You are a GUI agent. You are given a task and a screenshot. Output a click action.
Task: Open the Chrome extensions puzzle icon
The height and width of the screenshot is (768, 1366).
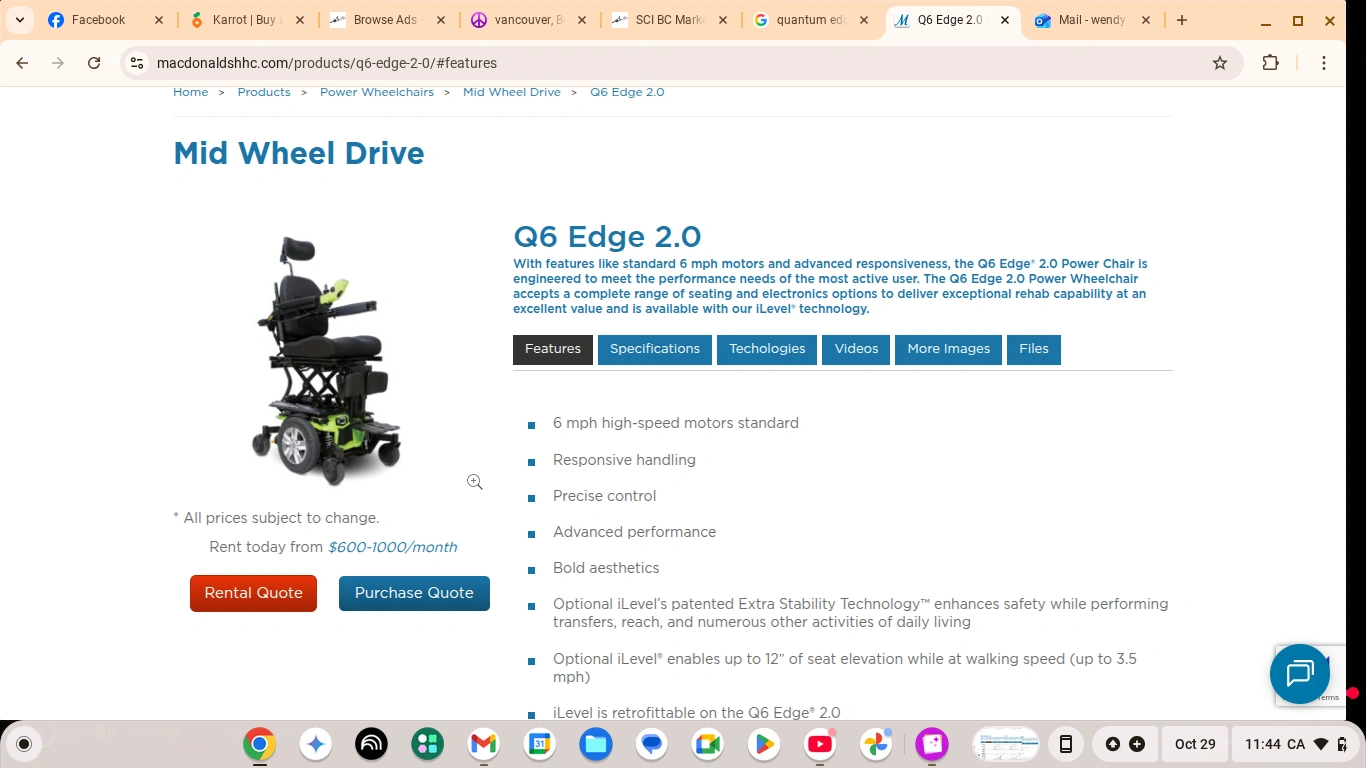click(1270, 63)
